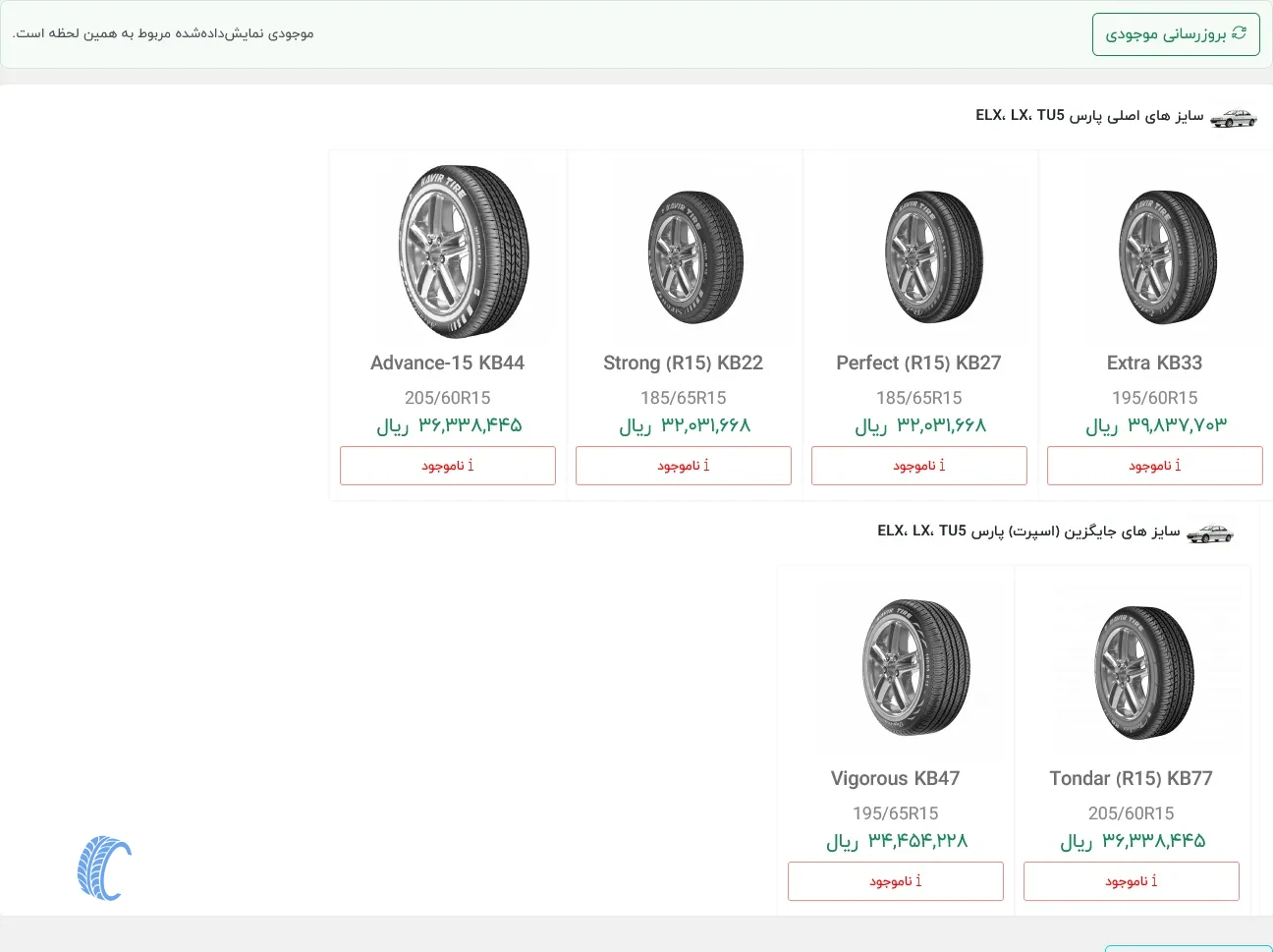1273x952 pixels.
Task: Click the 205/60R15 size under Advance-15 KB44
Action: point(448,398)
